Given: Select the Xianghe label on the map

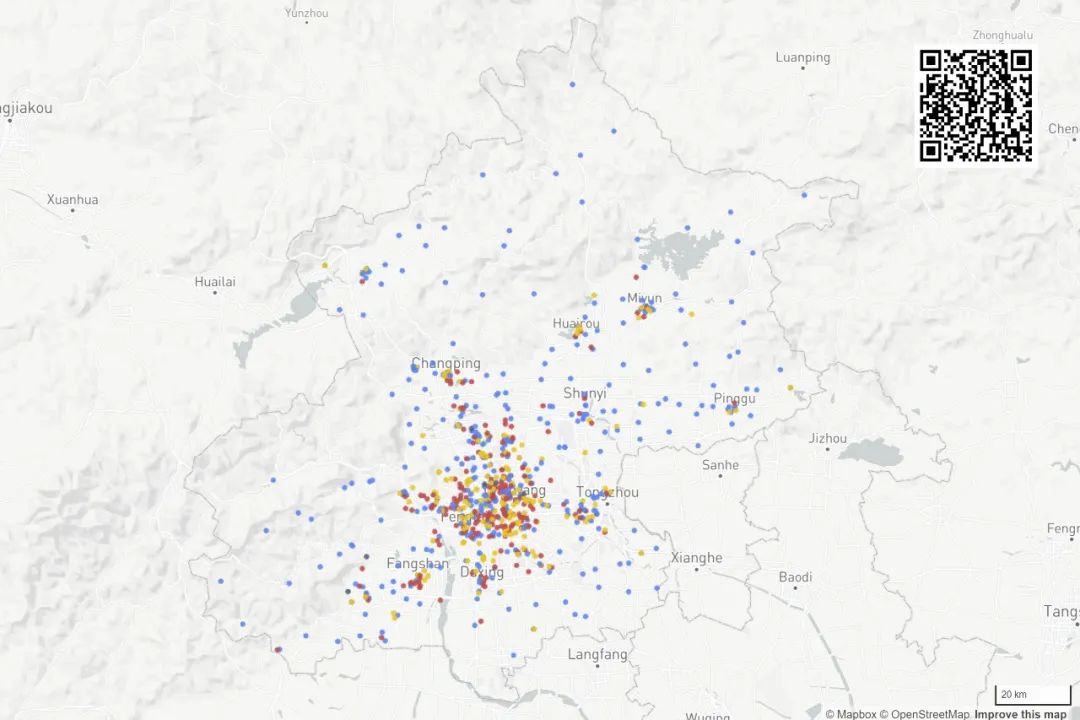Looking at the screenshot, I should 696,557.
